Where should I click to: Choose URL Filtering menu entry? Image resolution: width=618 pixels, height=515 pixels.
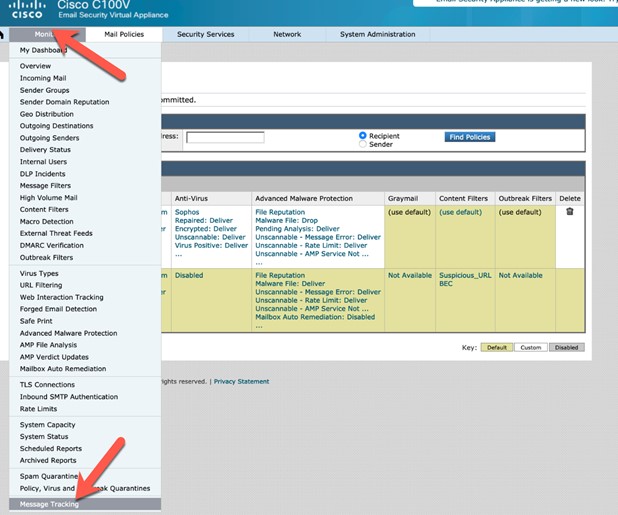click(41, 285)
